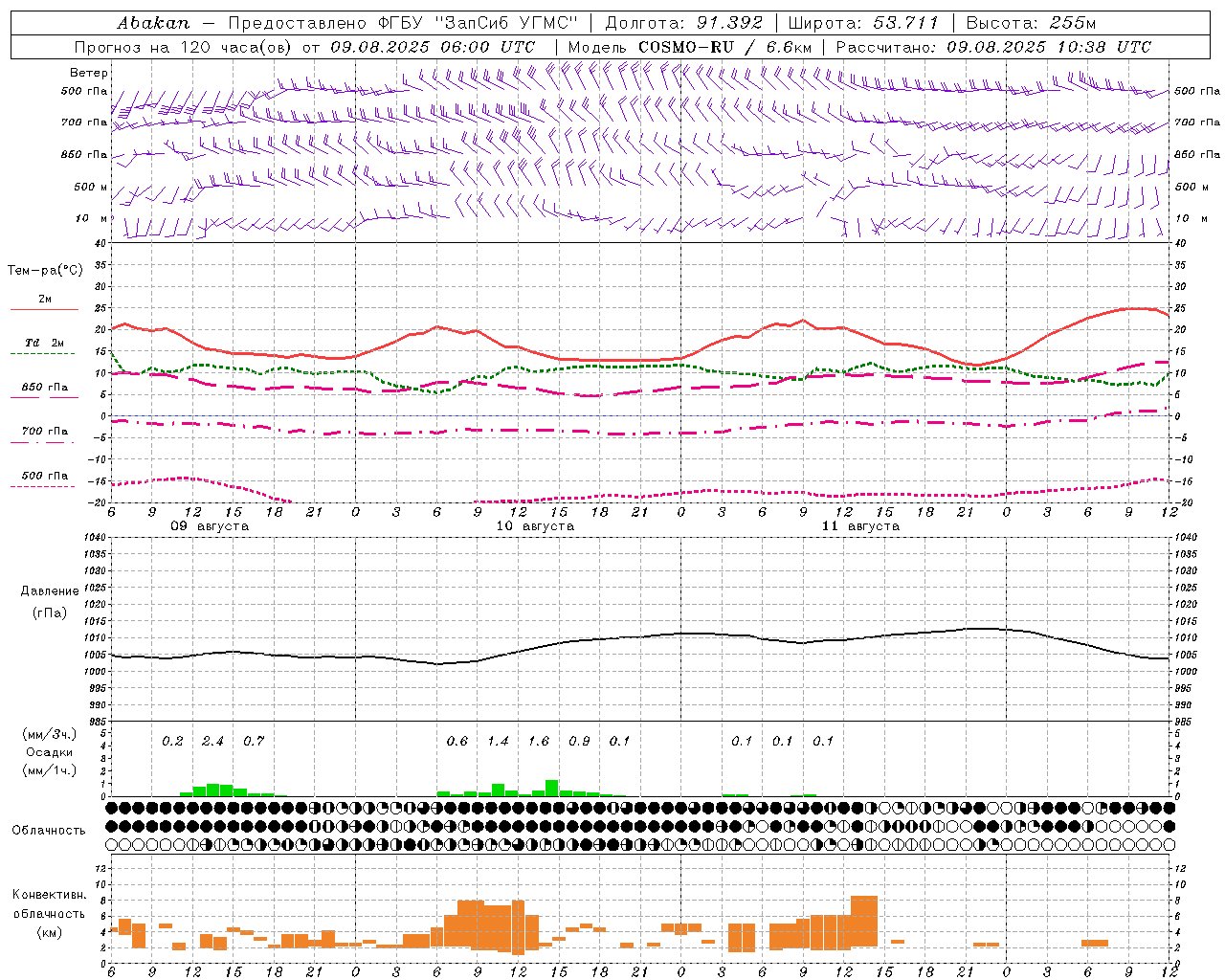Click the Осадки precipitation panel label
The width and height of the screenshot is (1225, 980).
50,752
